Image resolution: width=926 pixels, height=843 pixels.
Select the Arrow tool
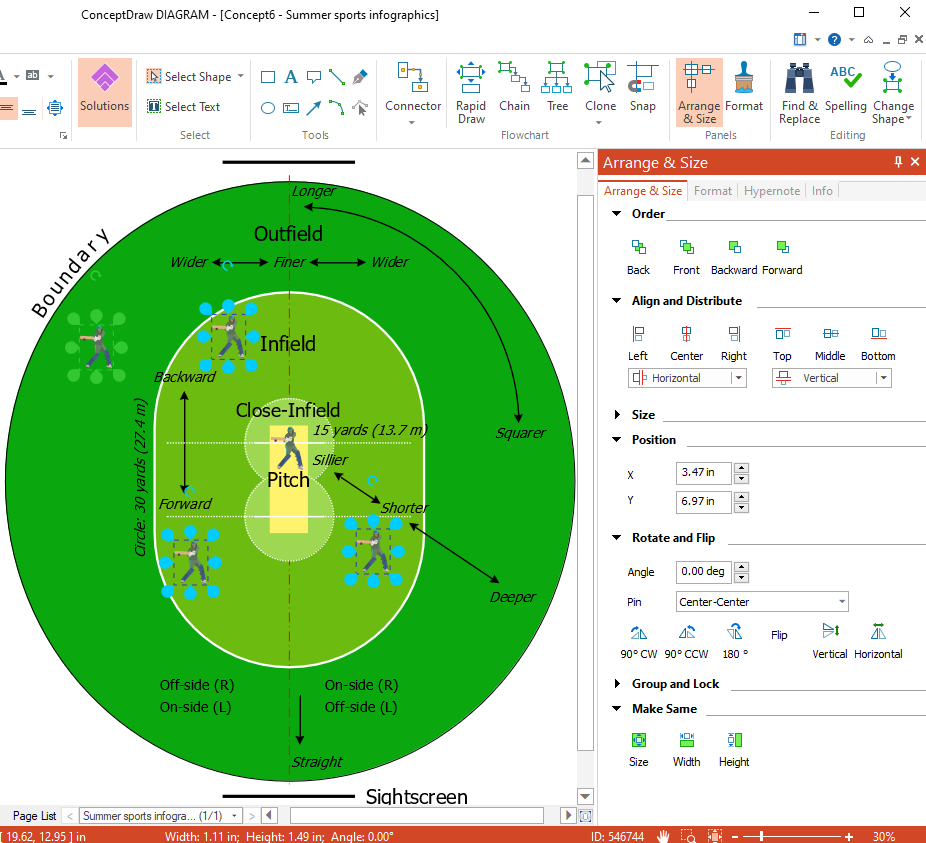coord(314,108)
